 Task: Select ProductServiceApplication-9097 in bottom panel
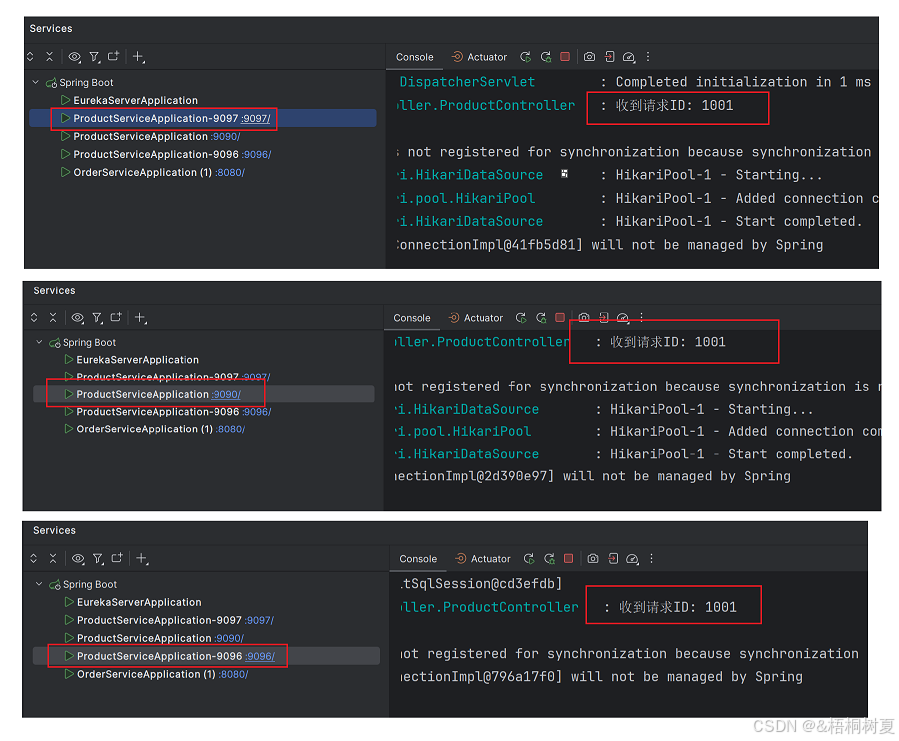(x=159, y=621)
